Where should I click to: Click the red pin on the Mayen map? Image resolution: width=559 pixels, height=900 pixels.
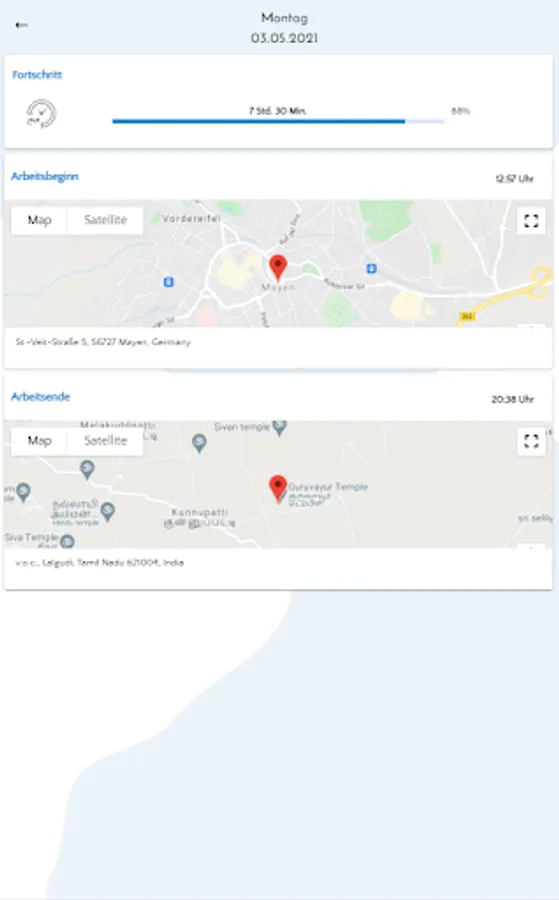pyautogui.click(x=278, y=268)
